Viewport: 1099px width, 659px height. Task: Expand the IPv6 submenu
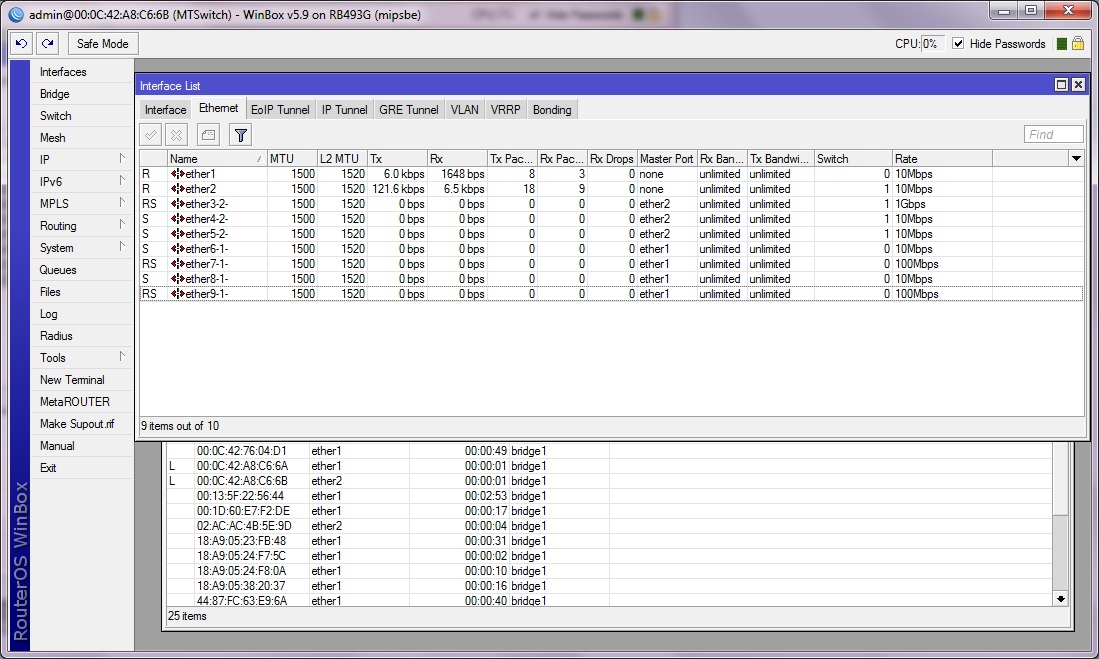pyautogui.click(x=122, y=181)
